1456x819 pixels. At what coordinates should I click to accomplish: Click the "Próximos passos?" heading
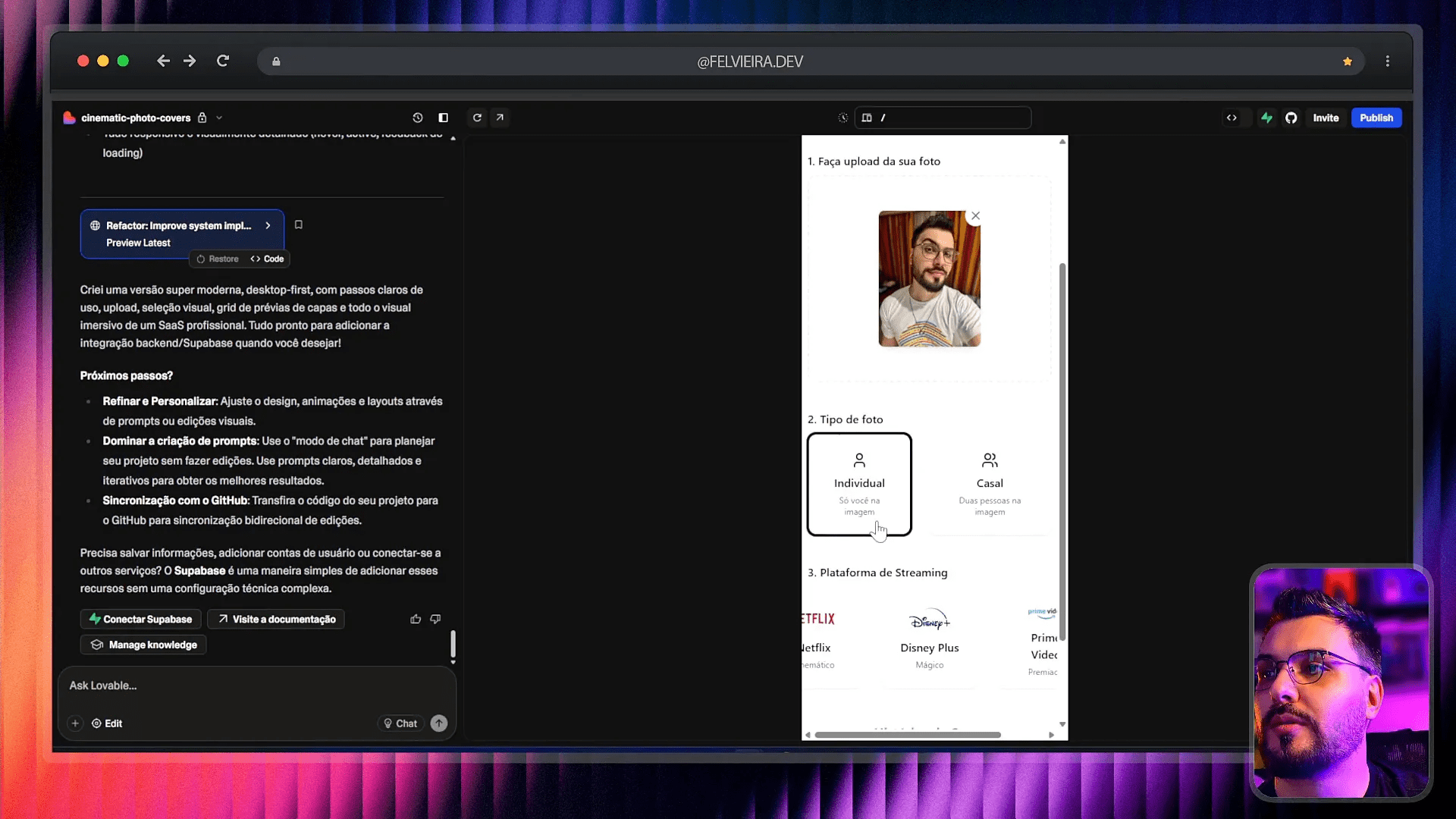point(127,375)
